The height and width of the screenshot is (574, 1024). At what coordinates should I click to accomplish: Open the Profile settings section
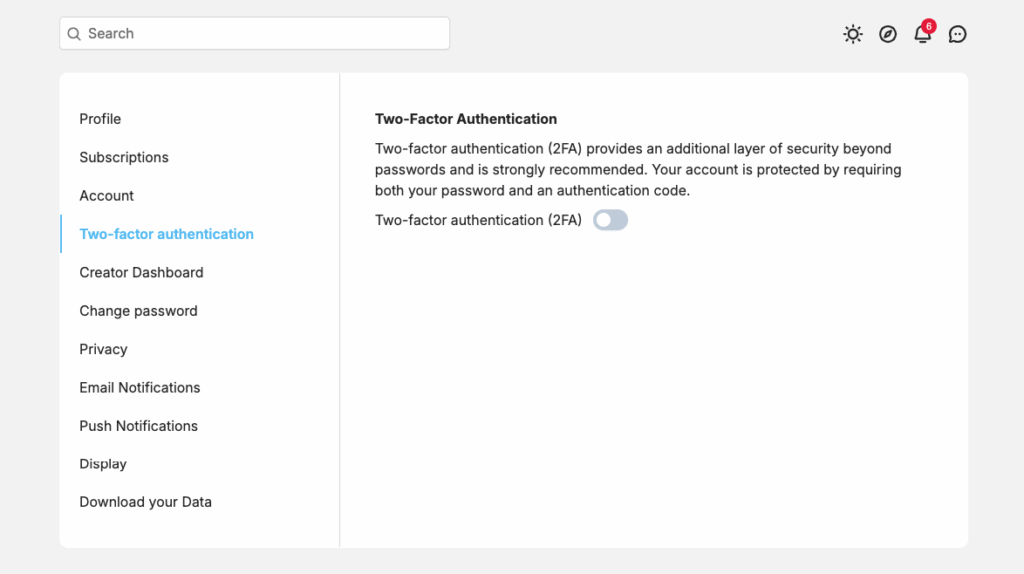(100, 119)
